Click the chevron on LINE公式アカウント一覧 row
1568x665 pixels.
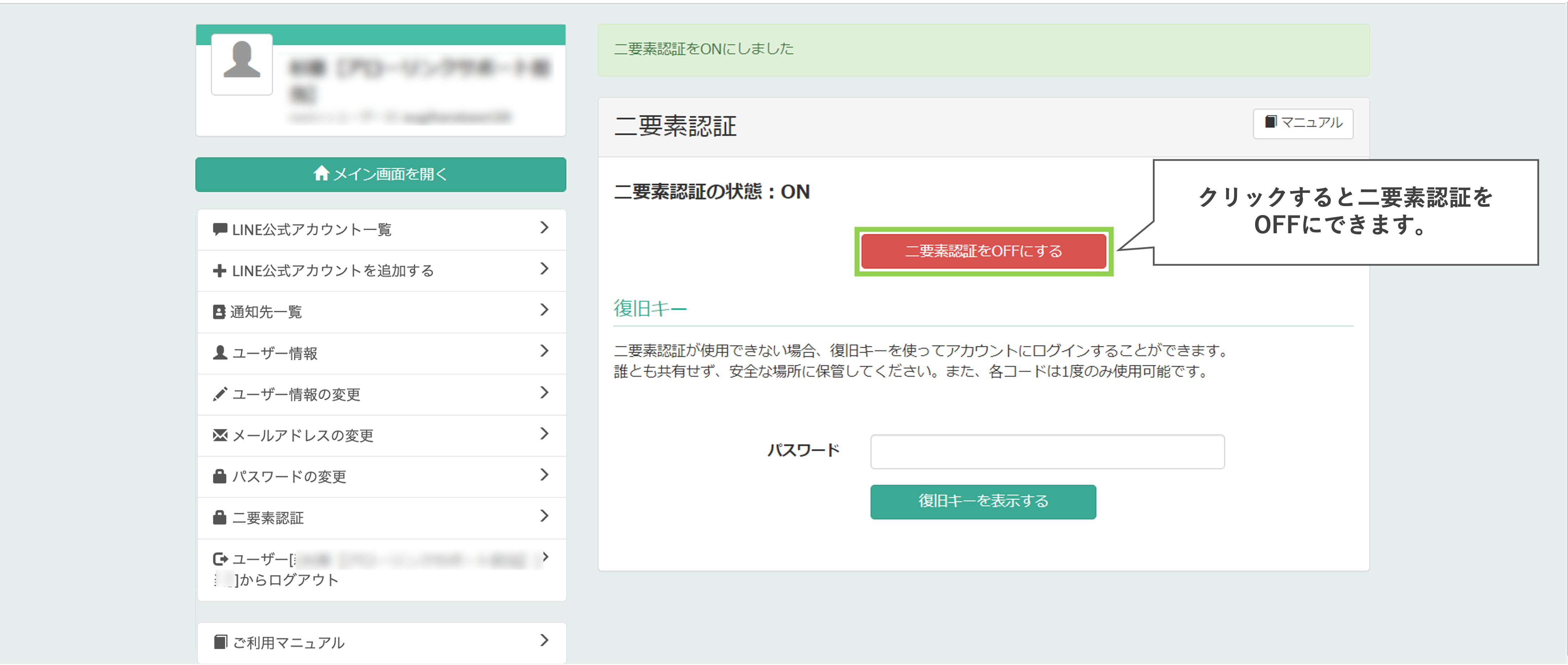pyautogui.click(x=544, y=228)
